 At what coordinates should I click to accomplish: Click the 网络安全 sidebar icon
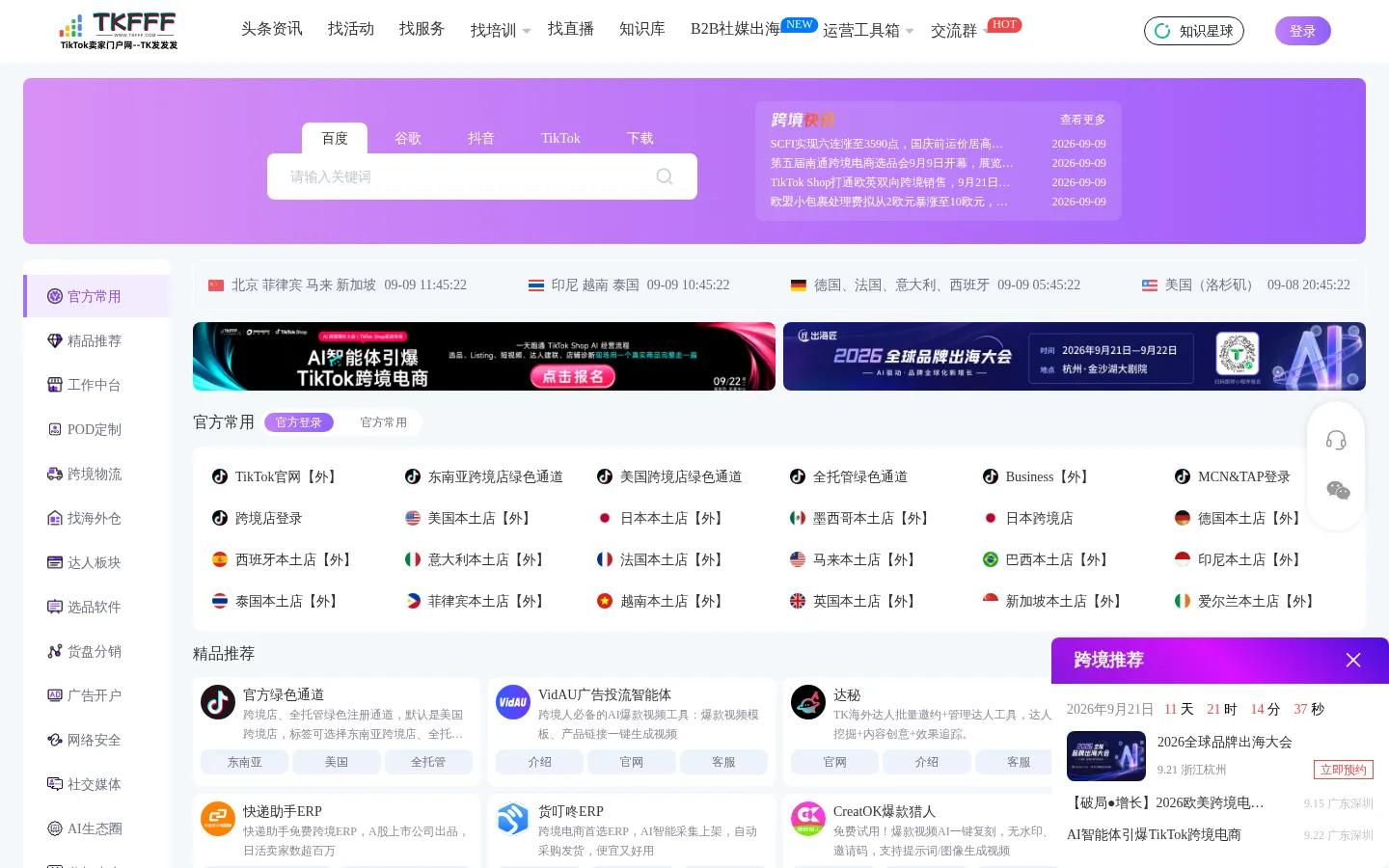[55, 740]
